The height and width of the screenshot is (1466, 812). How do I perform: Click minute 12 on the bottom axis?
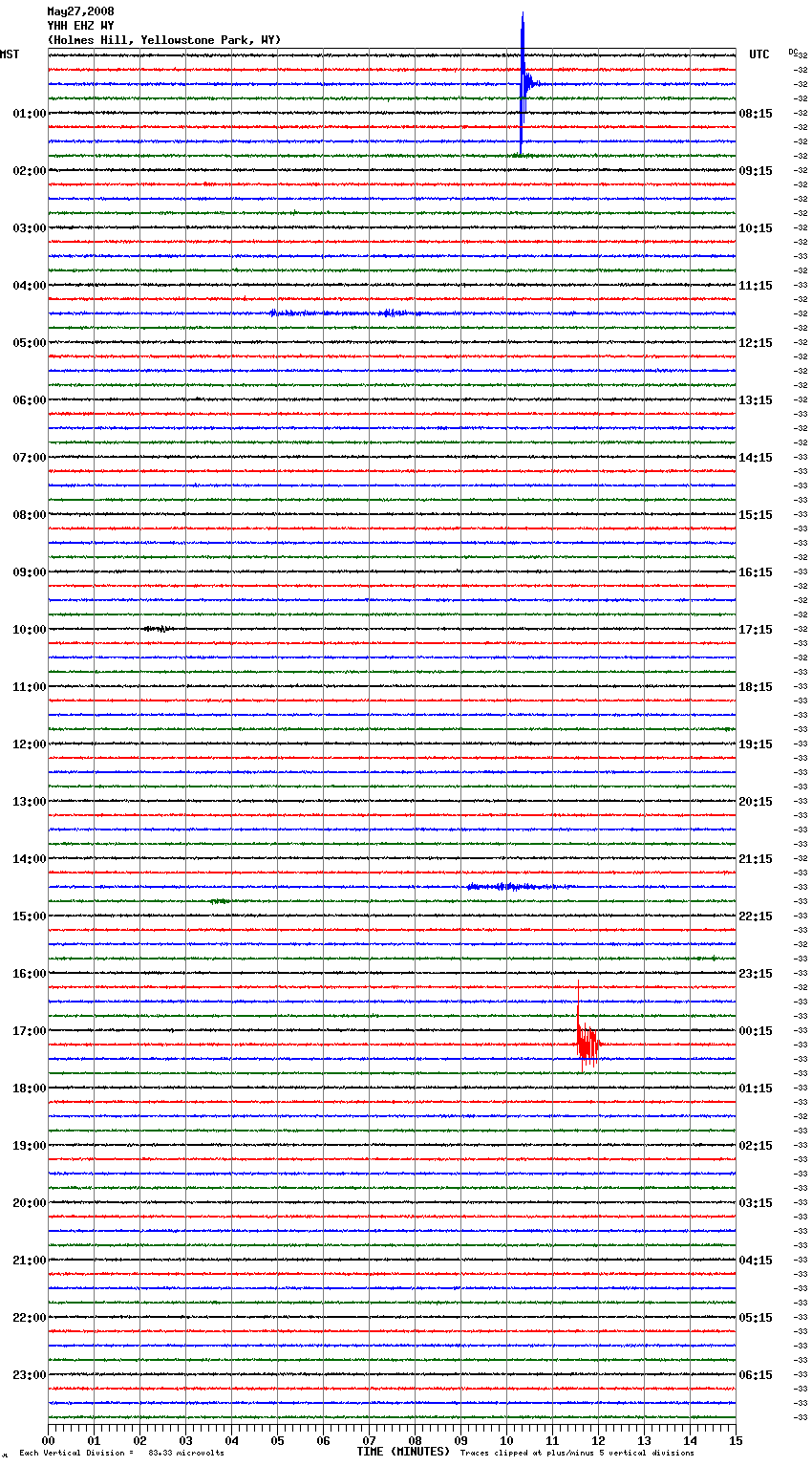click(598, 1440)
